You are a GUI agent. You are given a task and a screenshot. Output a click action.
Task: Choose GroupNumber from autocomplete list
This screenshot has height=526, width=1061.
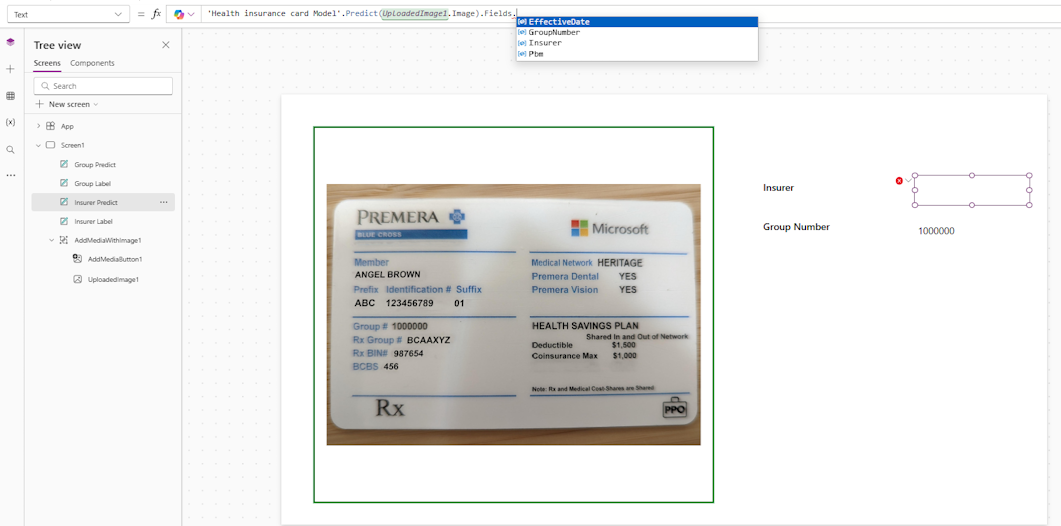(637, 32)
